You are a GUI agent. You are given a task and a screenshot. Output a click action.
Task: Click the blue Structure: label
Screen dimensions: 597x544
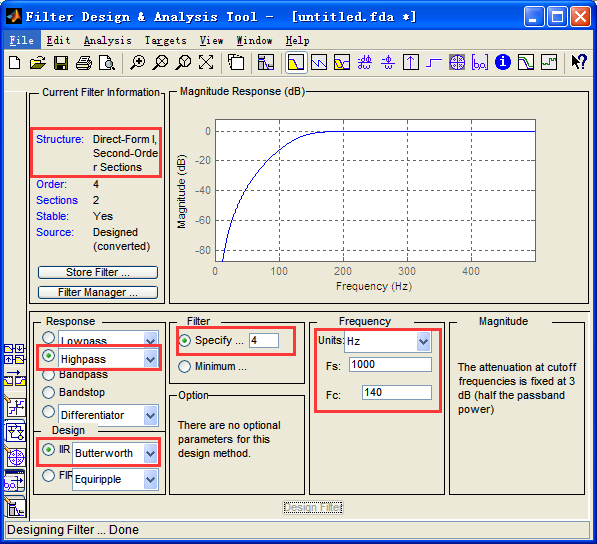(60, 139)
